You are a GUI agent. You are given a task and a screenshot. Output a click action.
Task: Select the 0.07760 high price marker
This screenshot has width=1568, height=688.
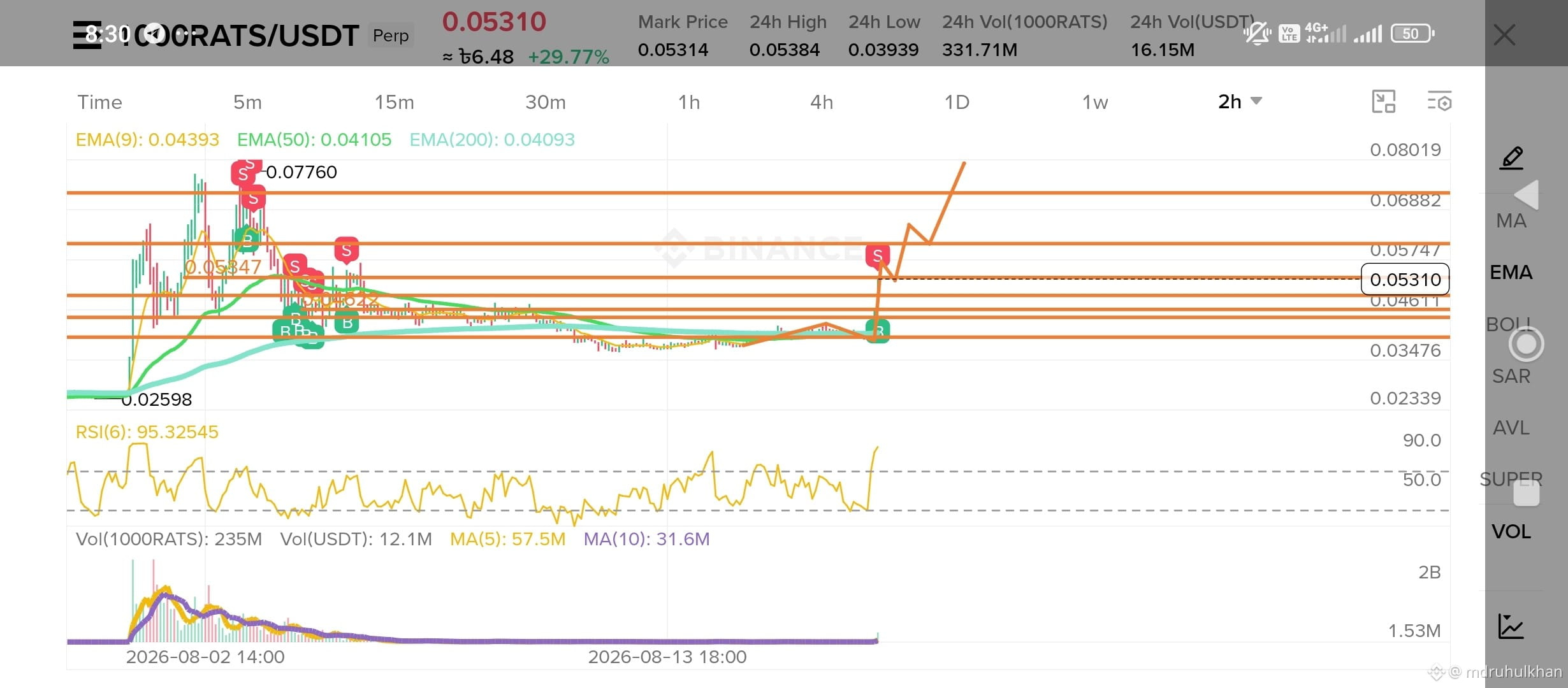point(301,172)
